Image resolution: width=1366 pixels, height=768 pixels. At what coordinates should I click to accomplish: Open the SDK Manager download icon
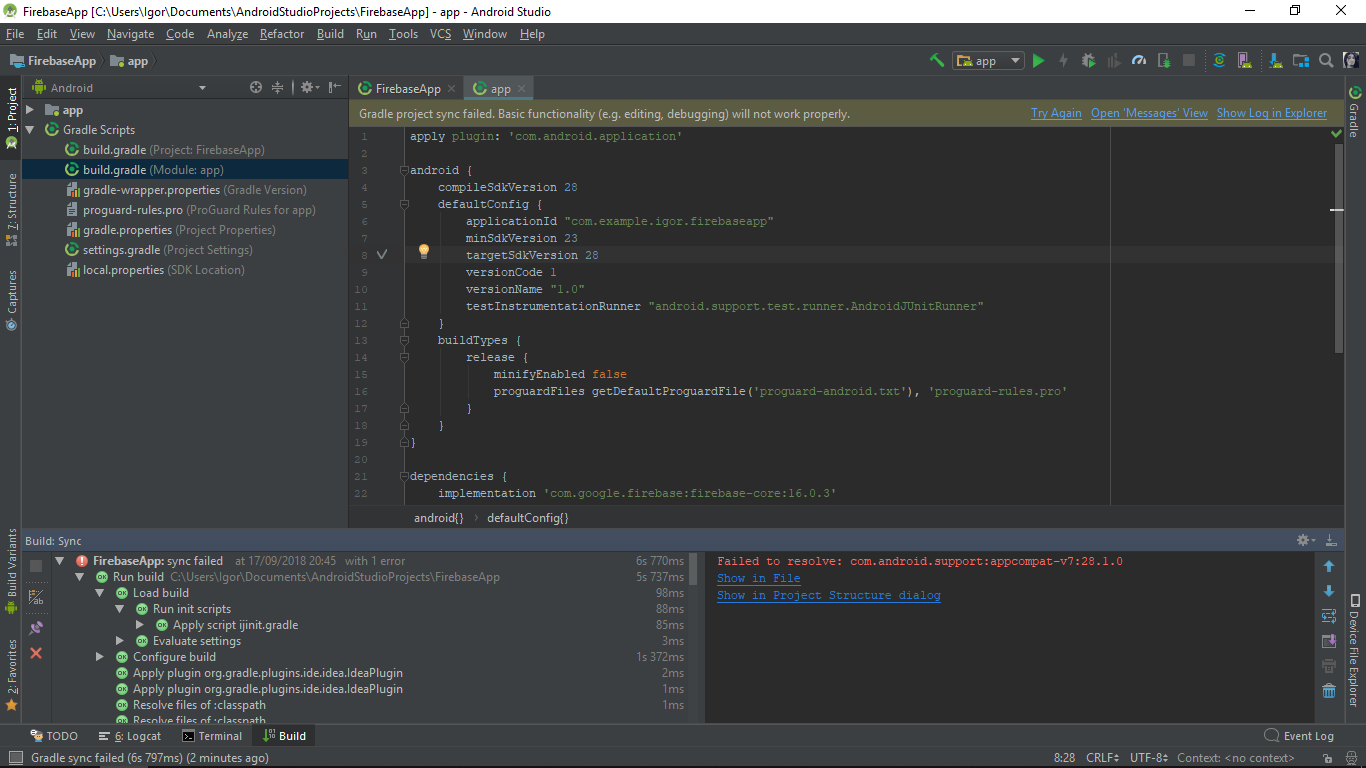coord(1274,60)
